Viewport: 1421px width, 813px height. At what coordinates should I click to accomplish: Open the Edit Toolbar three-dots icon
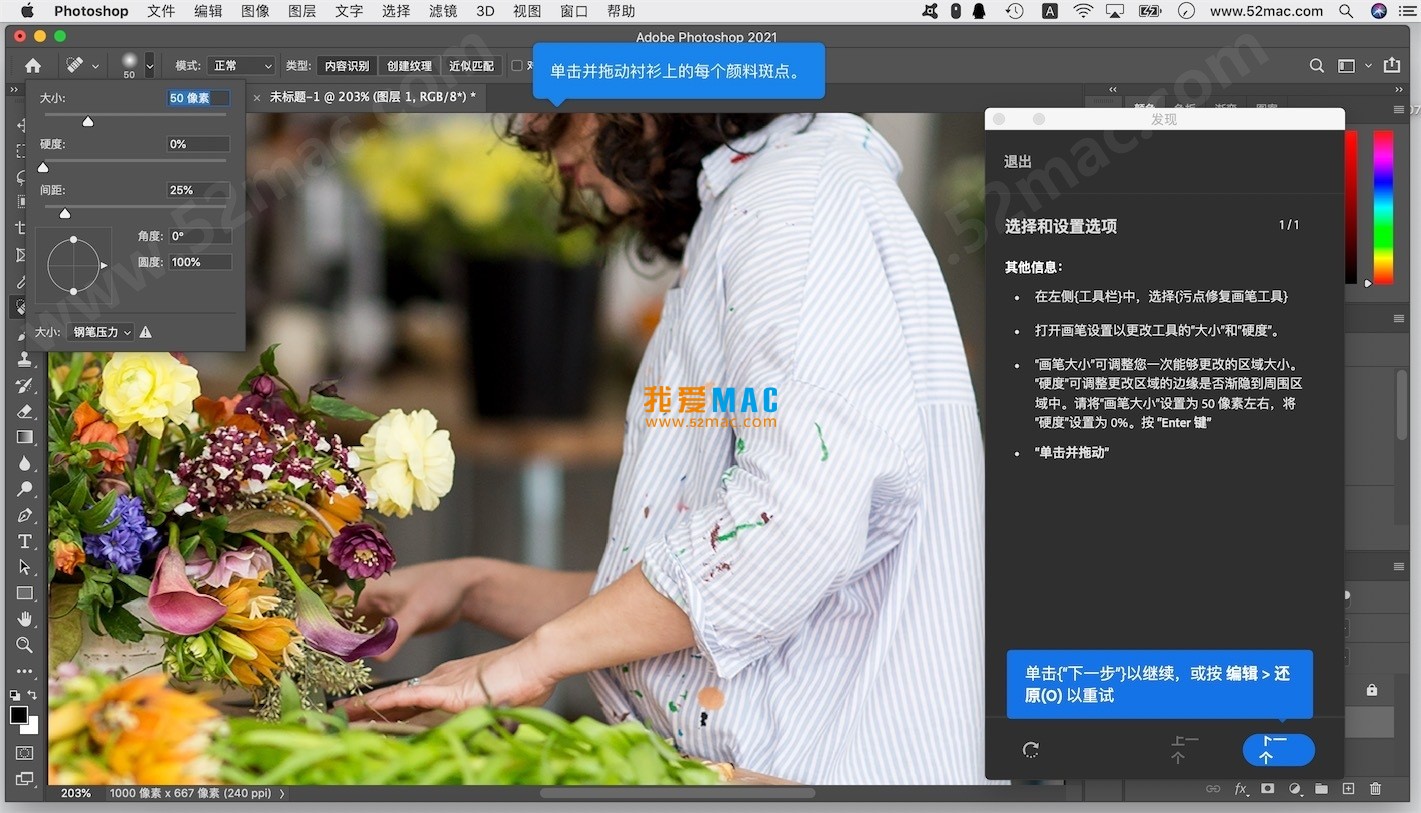tap(25, 671)
